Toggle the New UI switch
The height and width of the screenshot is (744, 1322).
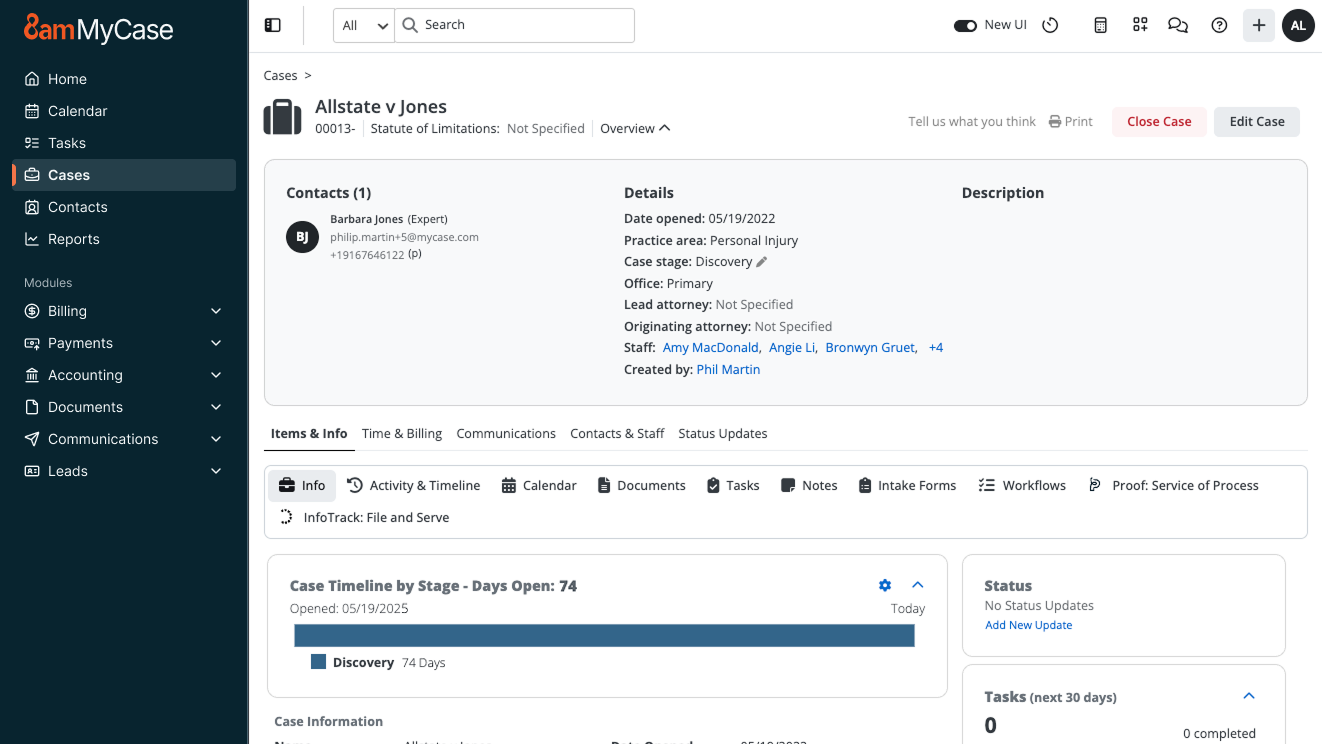click(965, 26)
